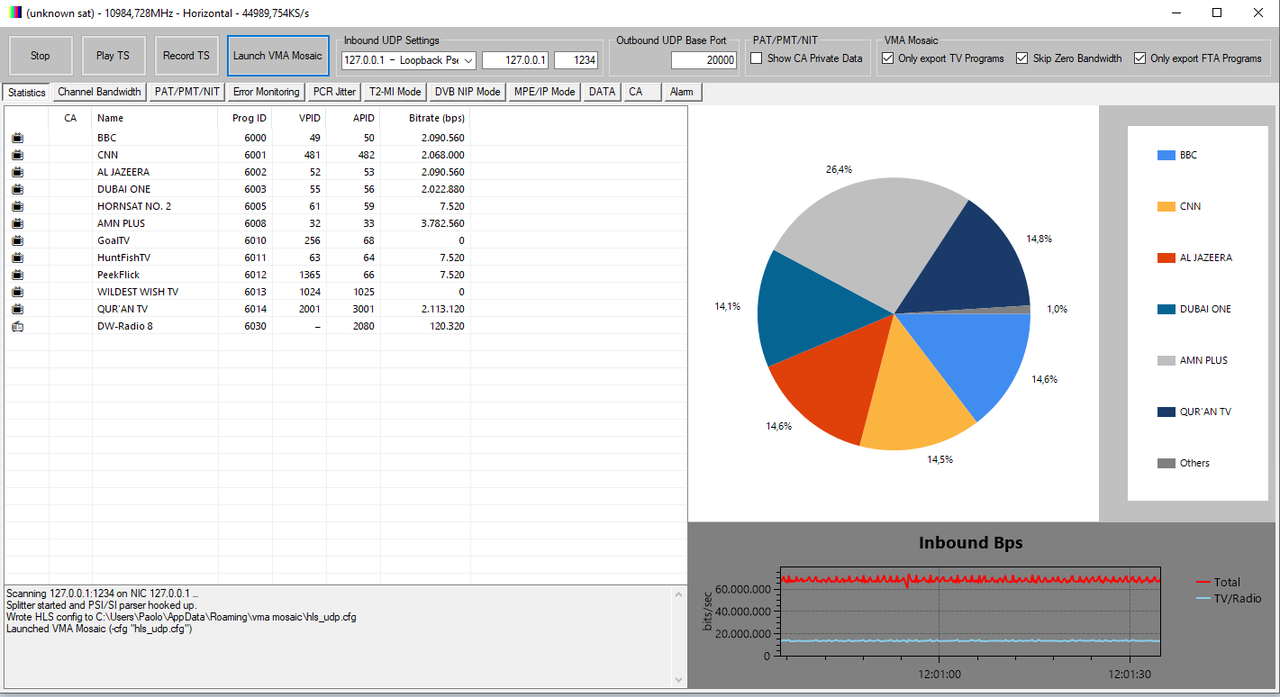Image resolution: width=1280 pixels, height=697 pixels.
Task: Click the TV/Radio legend in Inbound Bps chart
Action: (x=1229, y=598)
